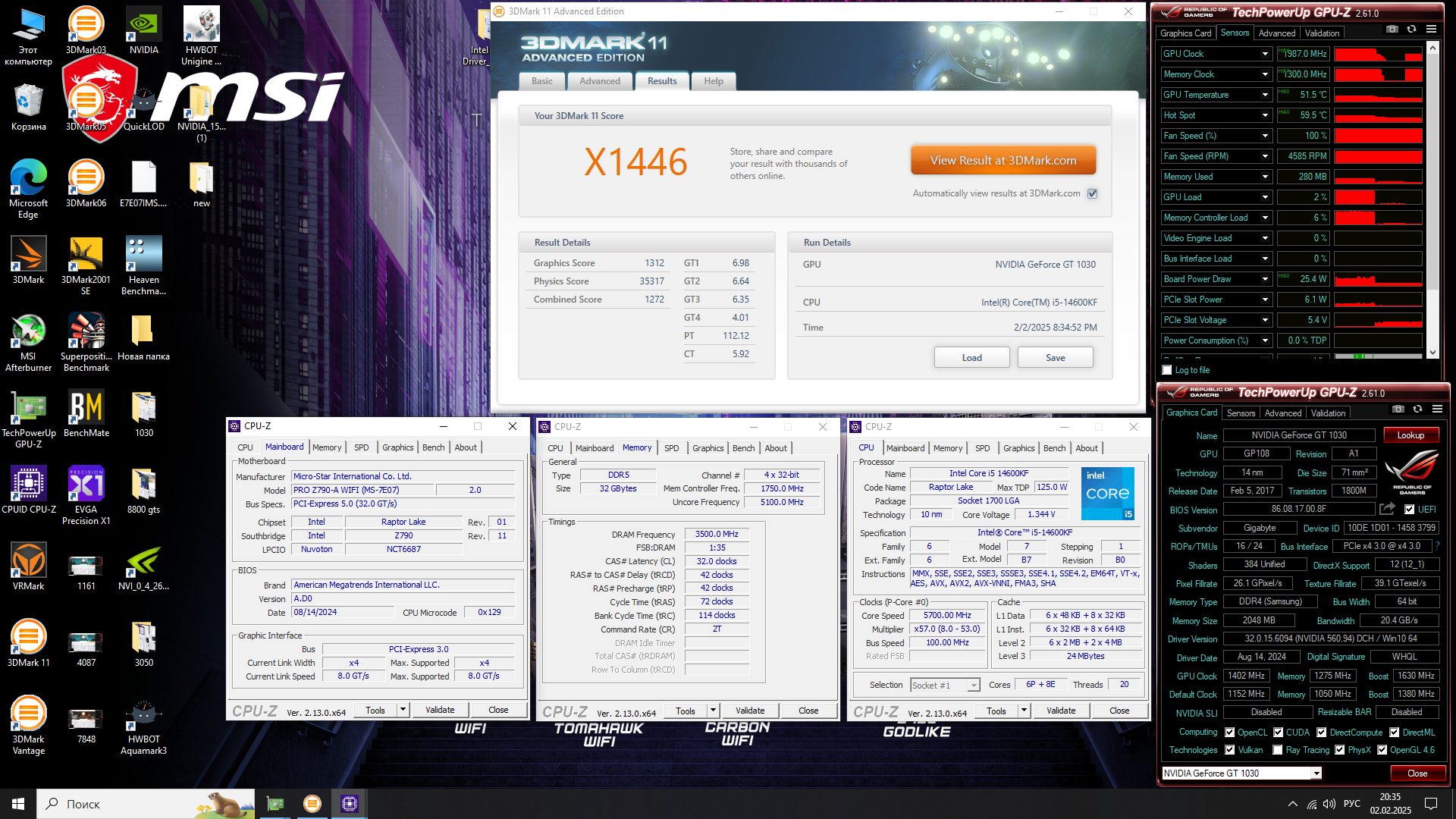Launch HWBOT Unigine shortcut
This screenshot has width=1456, height=819.
tap(201, 36)
